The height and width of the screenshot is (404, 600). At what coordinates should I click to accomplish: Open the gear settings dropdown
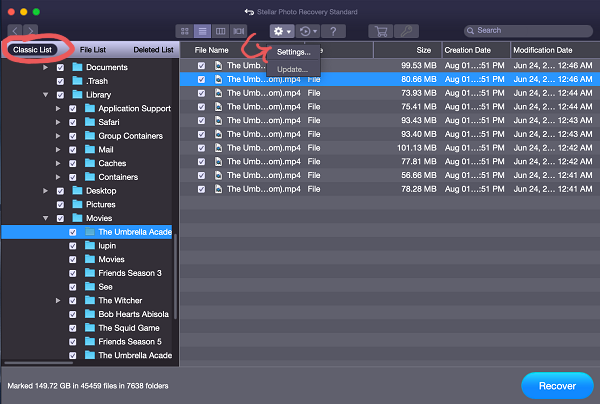(x=282, y=31)
